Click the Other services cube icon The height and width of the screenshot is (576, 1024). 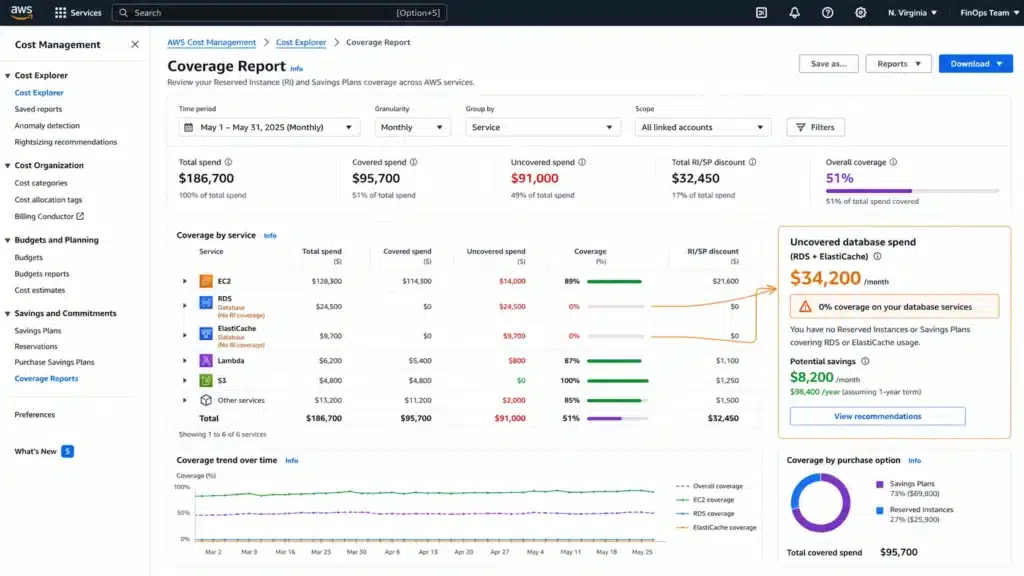(x=206, y=400)
